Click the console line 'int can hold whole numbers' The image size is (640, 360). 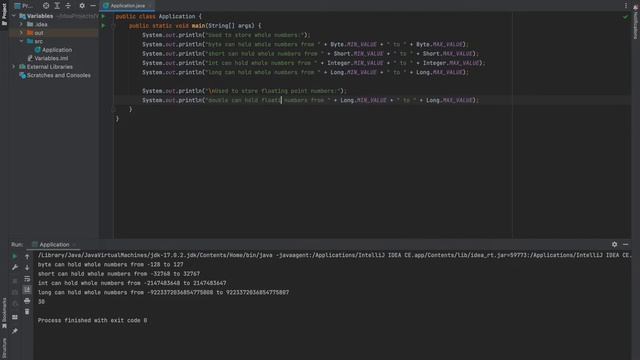[132, 283]
